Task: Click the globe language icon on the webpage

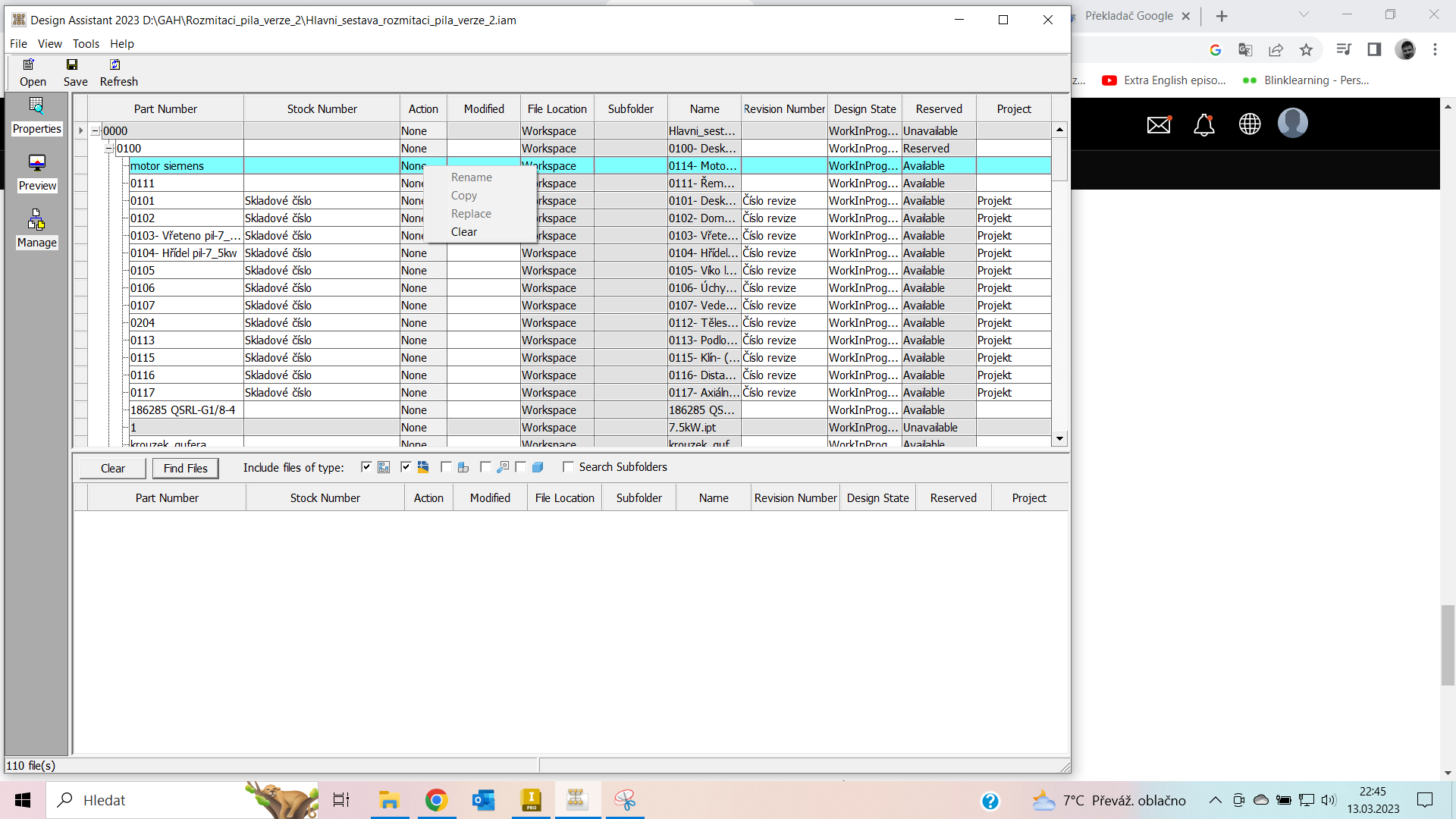Action: pos(1250,124)
